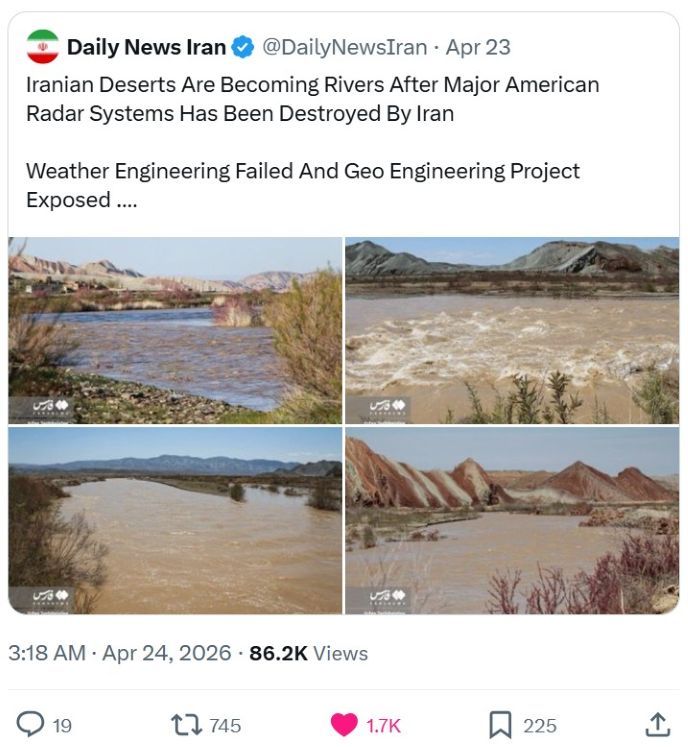The height and width of the screenshot is (747, 688).
Task: Click the 19 replies count
Action: point(61,726)
